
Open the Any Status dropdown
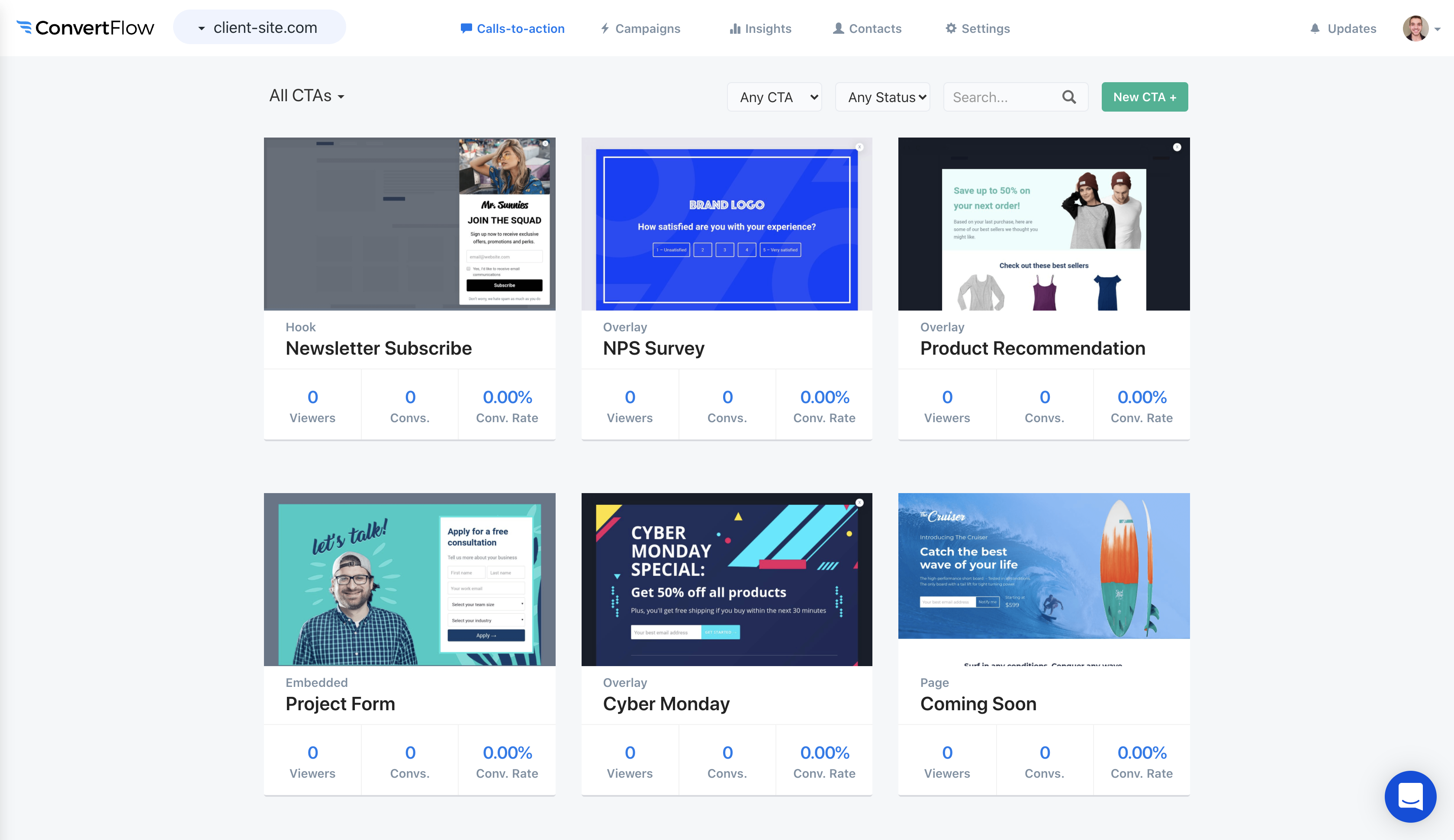tap(882, 96)
